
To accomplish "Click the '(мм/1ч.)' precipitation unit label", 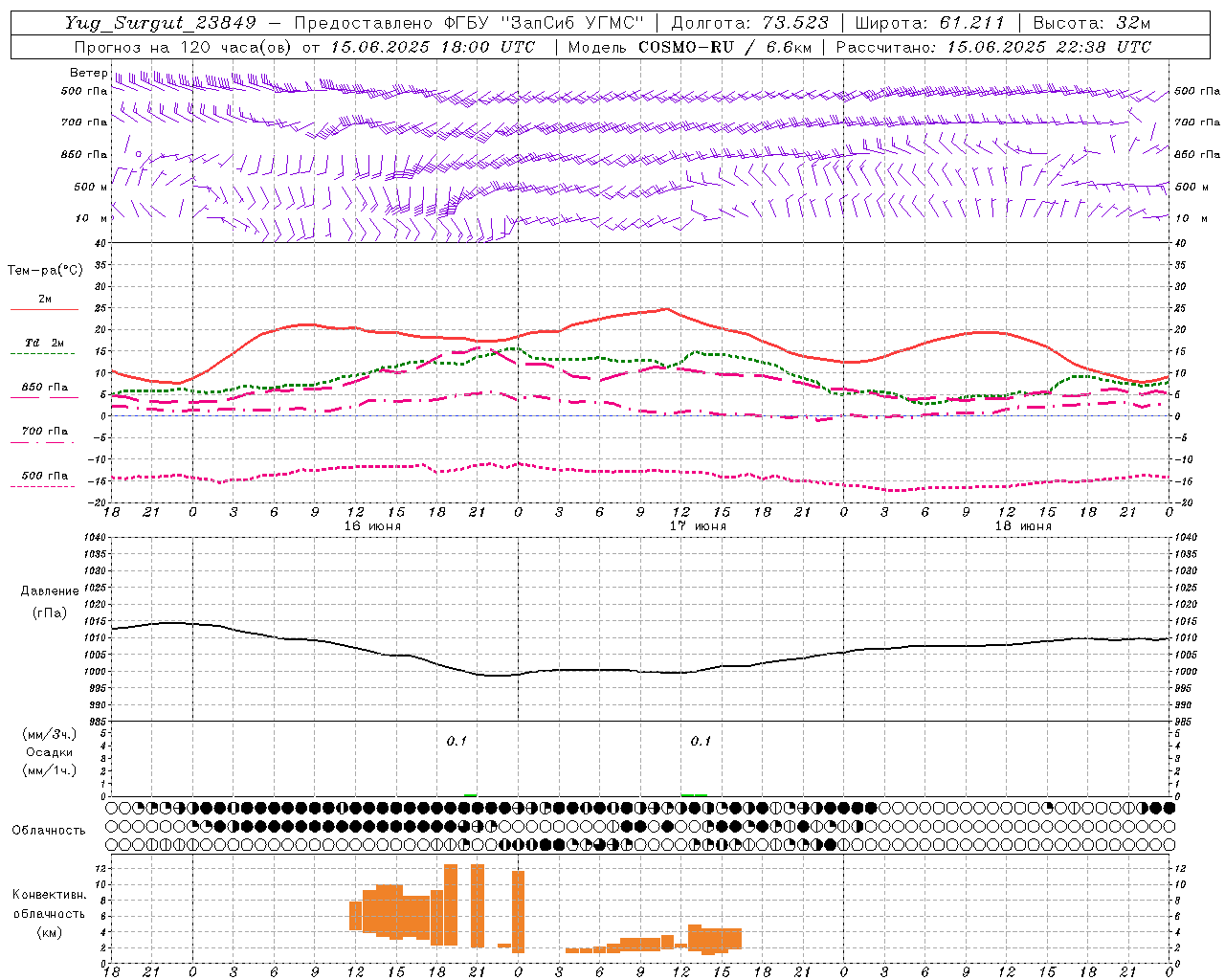I will coord(49,770).
